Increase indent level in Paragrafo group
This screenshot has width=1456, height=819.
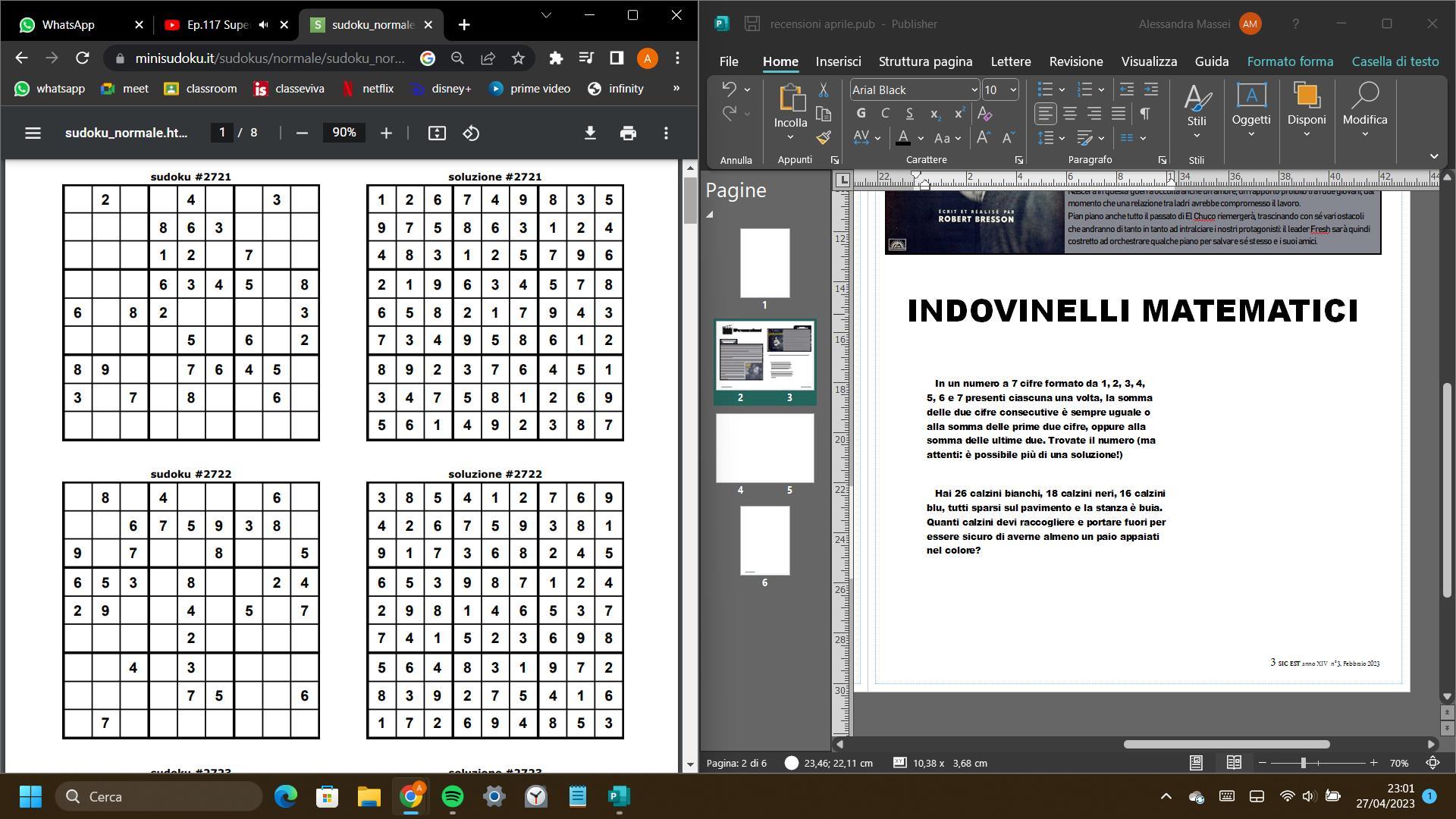[x=1150, y=89]
